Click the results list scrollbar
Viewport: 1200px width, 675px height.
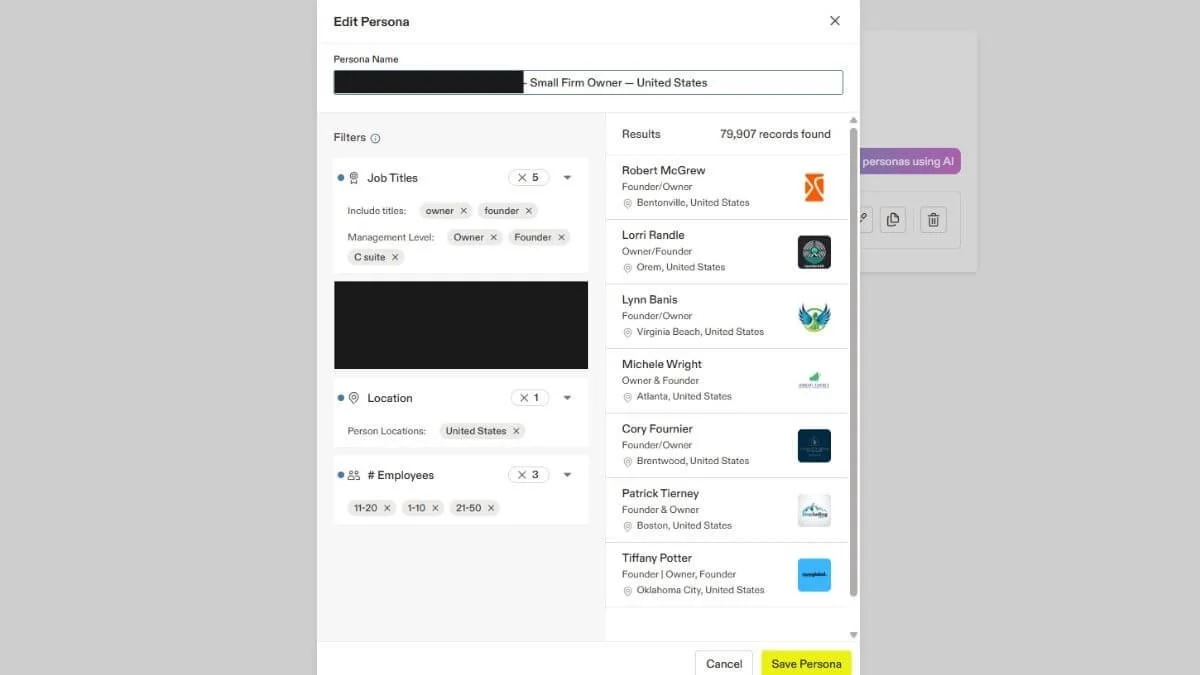click(853, 362)
